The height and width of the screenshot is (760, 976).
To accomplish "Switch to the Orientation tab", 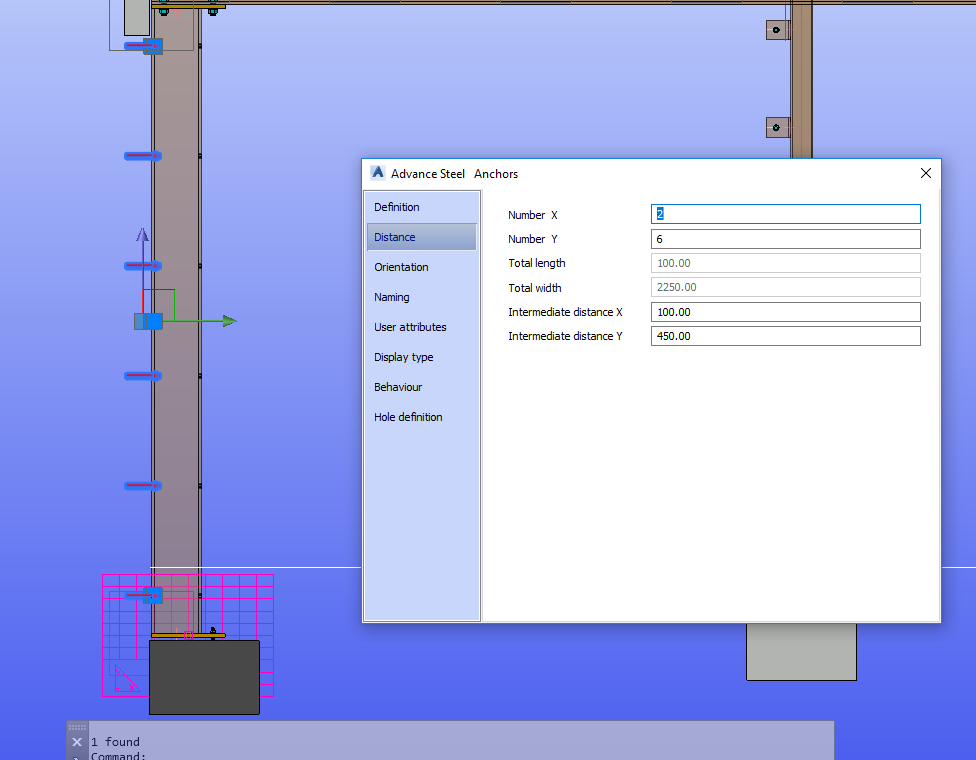I will [x=422, y=267].
